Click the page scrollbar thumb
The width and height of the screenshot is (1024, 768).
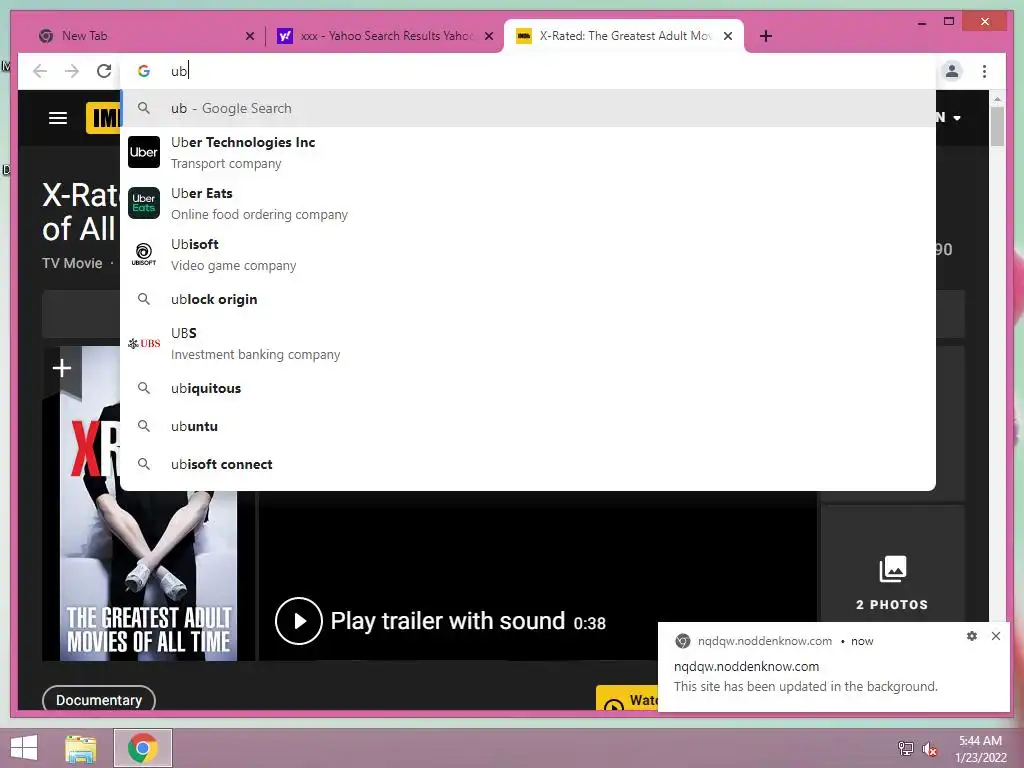coord(997,126)
